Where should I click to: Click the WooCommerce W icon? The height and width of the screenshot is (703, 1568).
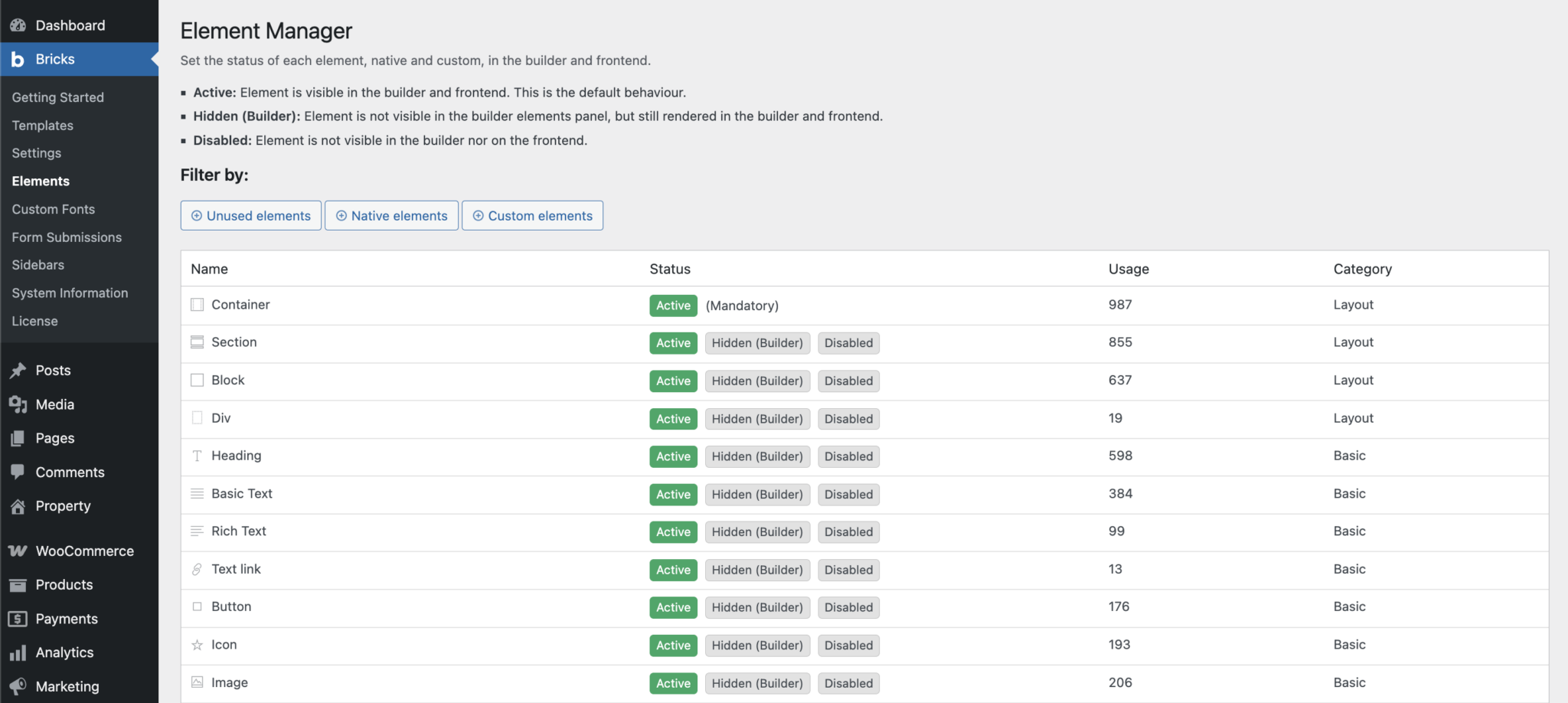[17, 551]
